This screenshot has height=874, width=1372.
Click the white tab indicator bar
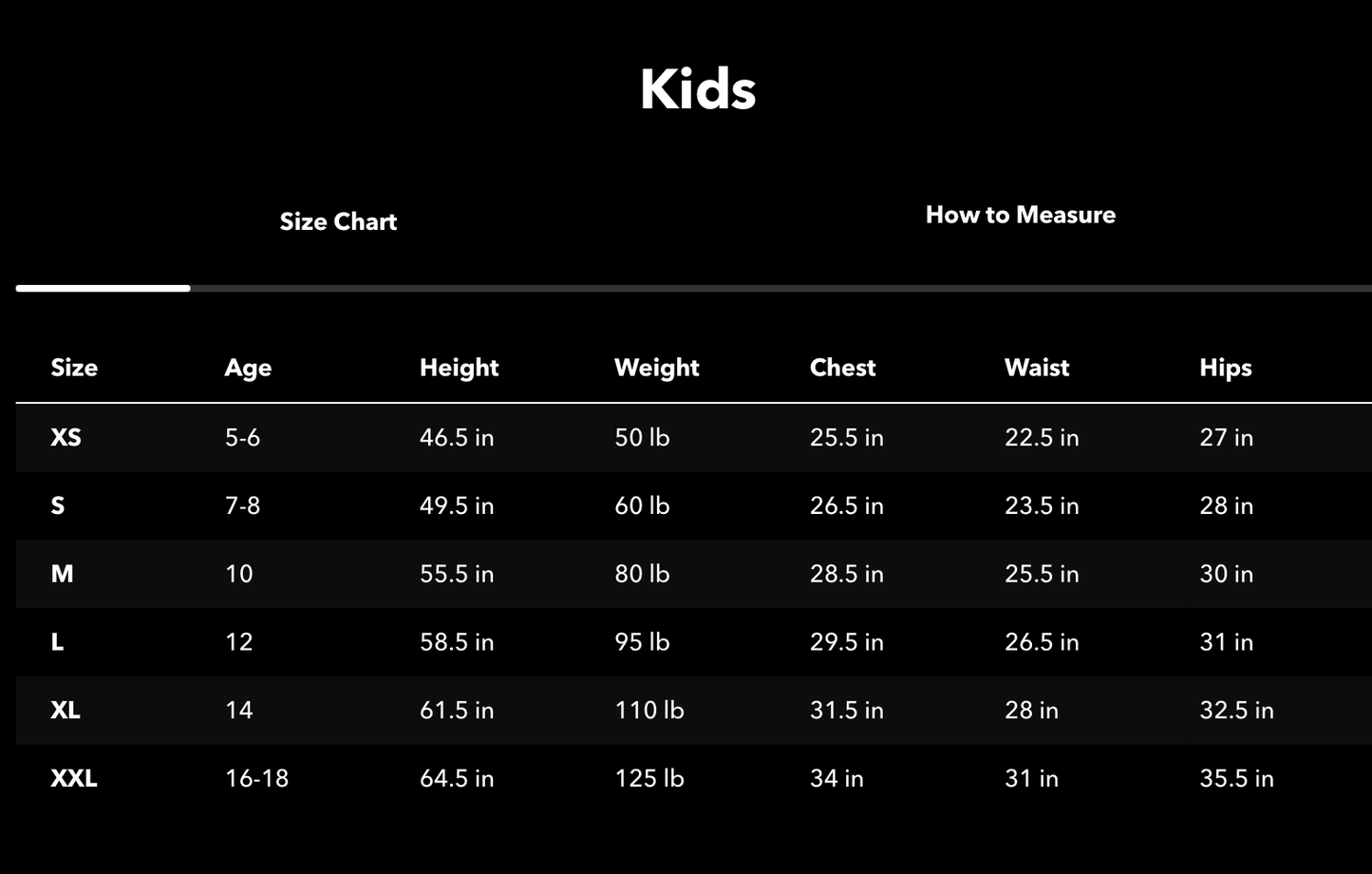point(103,288)
